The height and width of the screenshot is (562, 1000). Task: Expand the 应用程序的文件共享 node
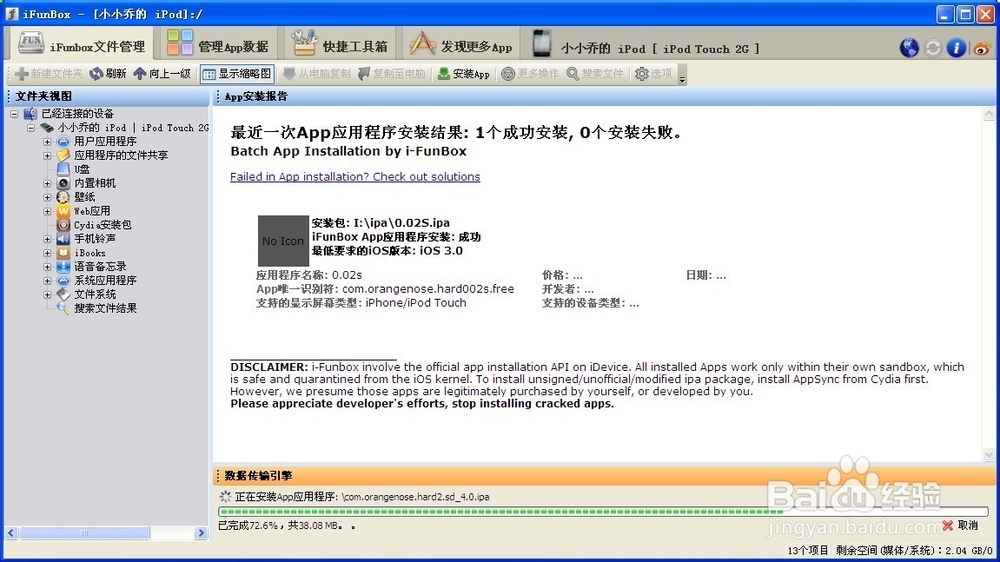click(47, 156)
